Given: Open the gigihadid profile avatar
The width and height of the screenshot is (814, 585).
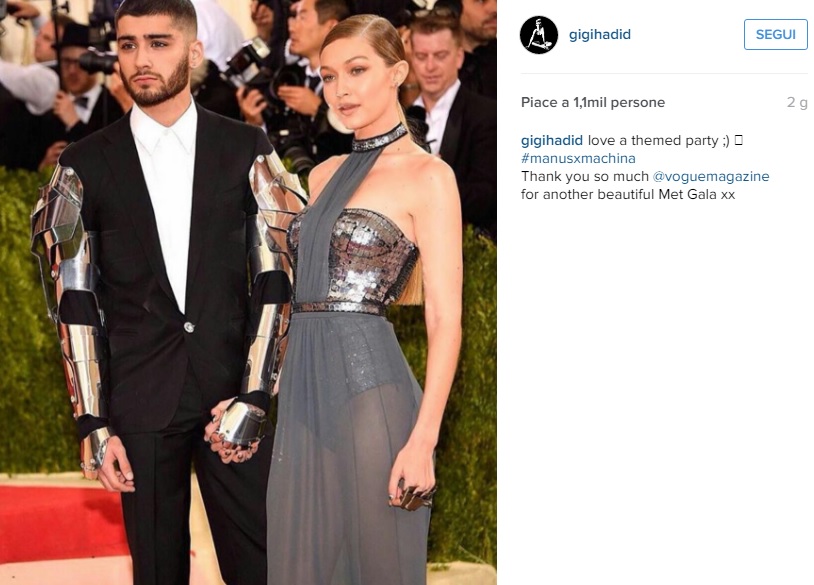Looking at the screenshot, I should coord(539,35).
